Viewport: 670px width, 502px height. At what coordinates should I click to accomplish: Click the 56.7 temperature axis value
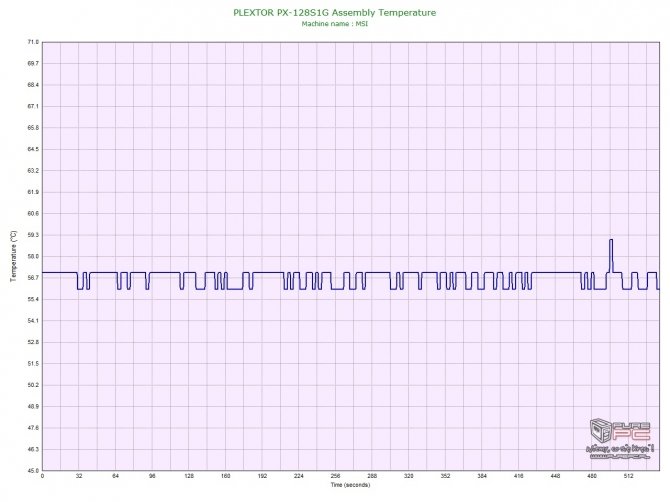(x=33, y=278)
